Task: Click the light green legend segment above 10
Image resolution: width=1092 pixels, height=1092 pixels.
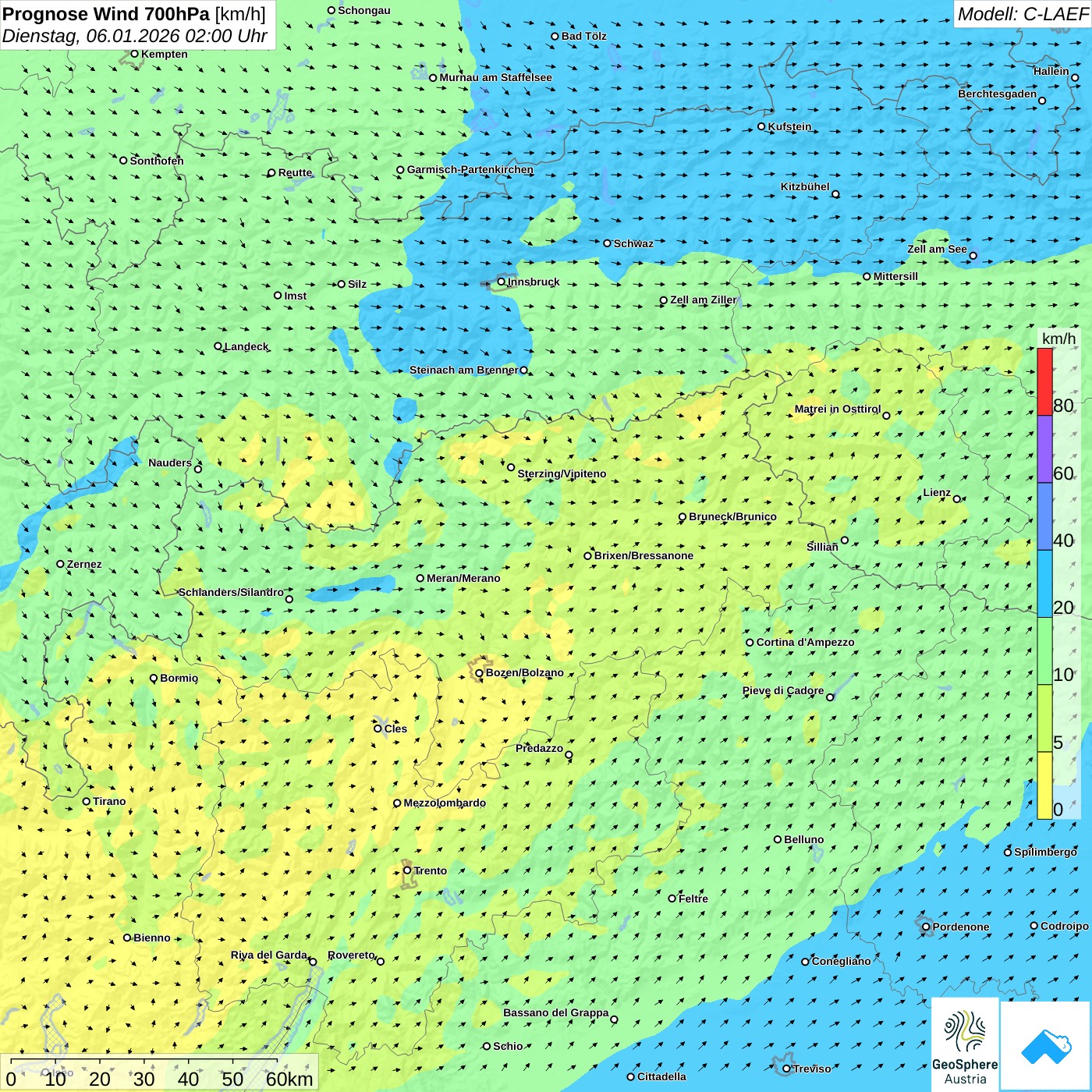Action: 1044,651
